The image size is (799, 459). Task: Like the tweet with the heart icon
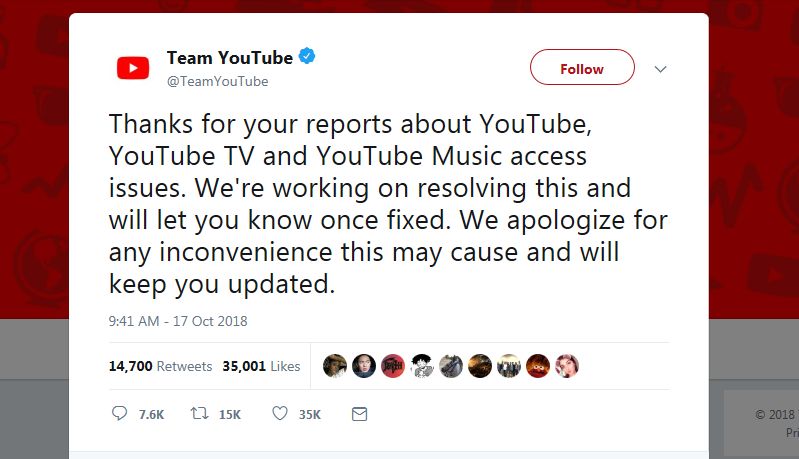pyautogui.click(x=280, y=413)
